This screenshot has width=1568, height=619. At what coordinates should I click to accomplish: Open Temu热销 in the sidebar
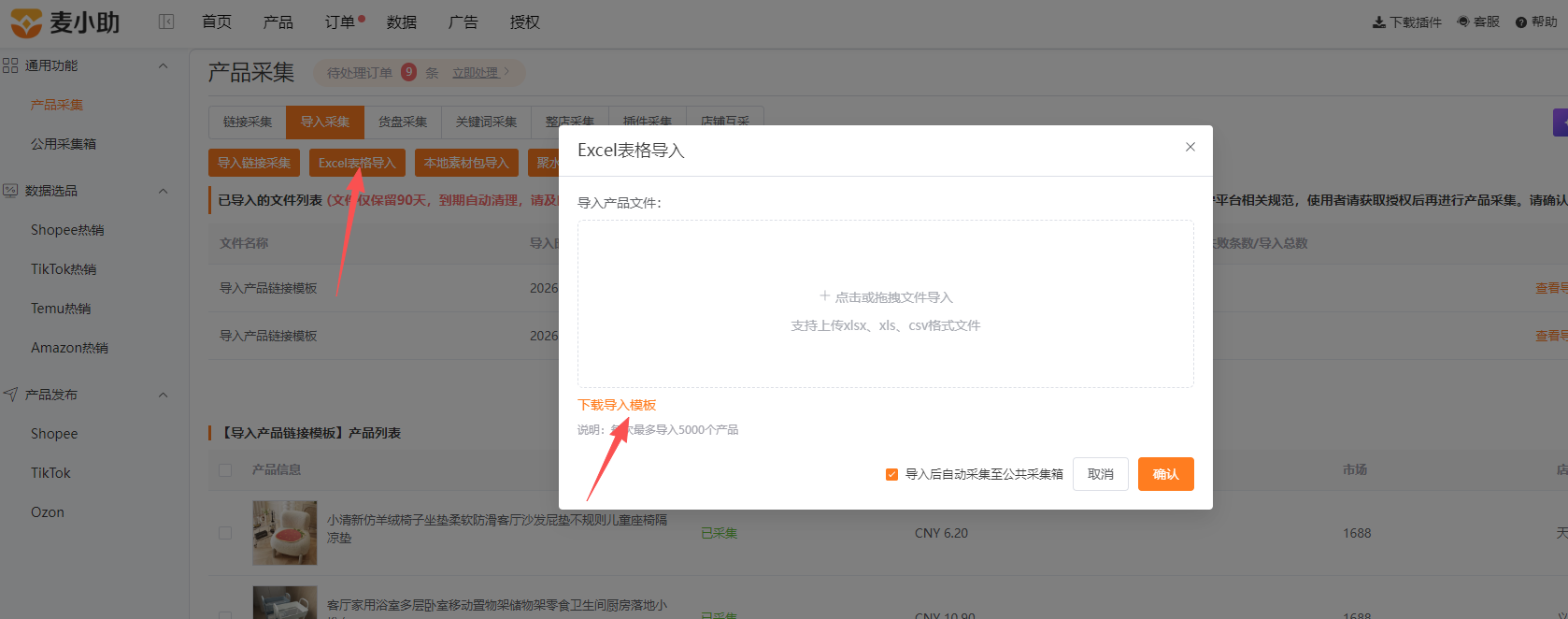pyautogui.click(x=61, y=309)
